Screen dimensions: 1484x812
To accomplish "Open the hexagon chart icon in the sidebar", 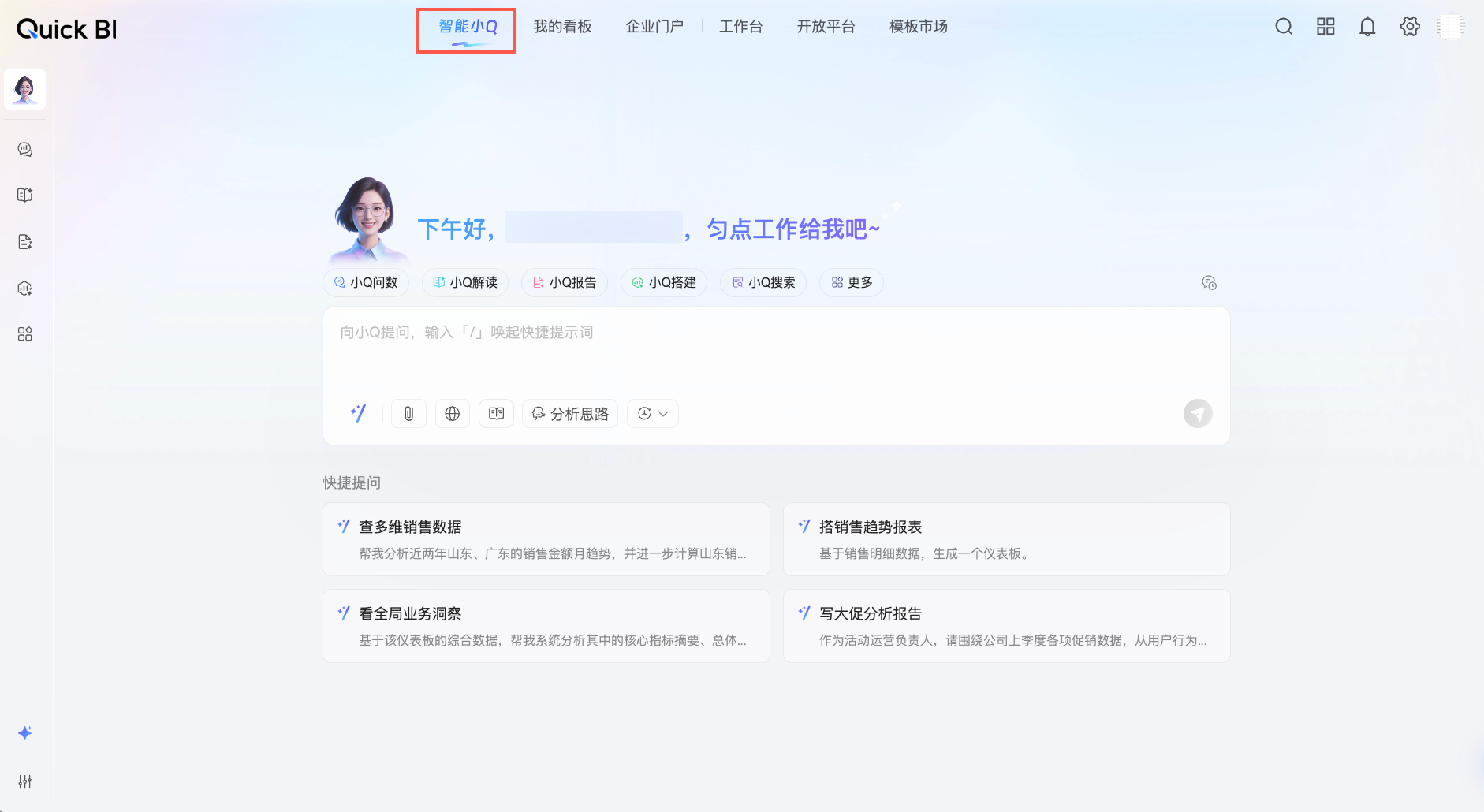I will pyautogui.click(x=25, y=288).
